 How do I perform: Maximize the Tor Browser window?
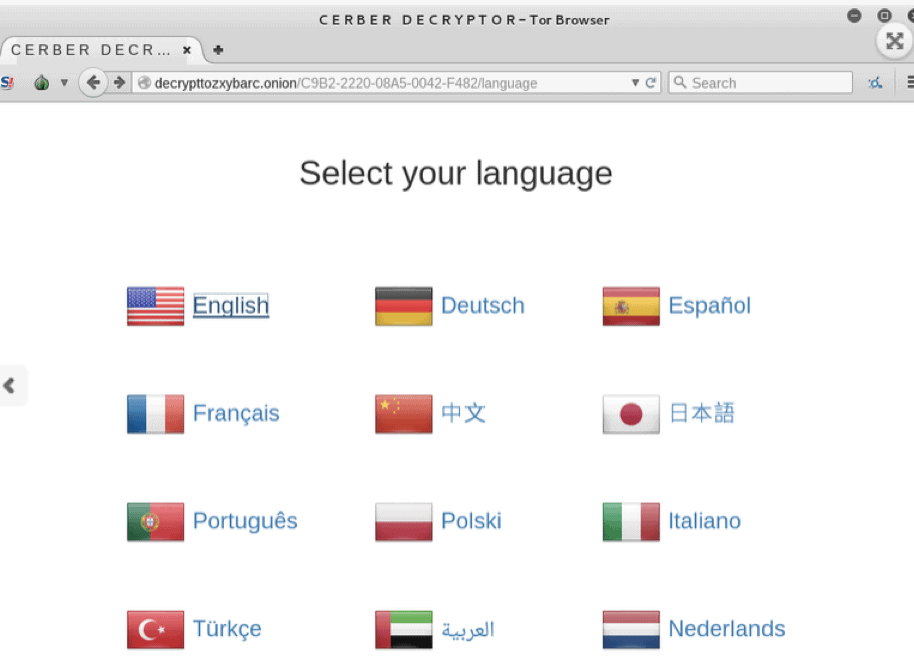pos(884,16)
